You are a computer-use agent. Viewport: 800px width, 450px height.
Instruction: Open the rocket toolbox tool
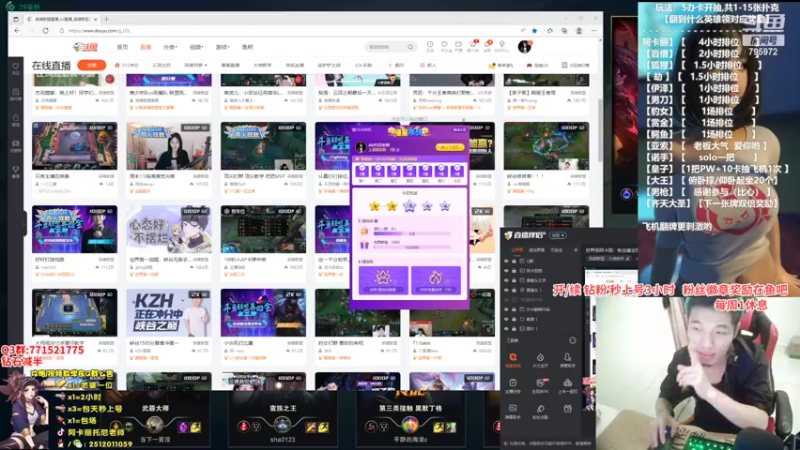[540, 411]
